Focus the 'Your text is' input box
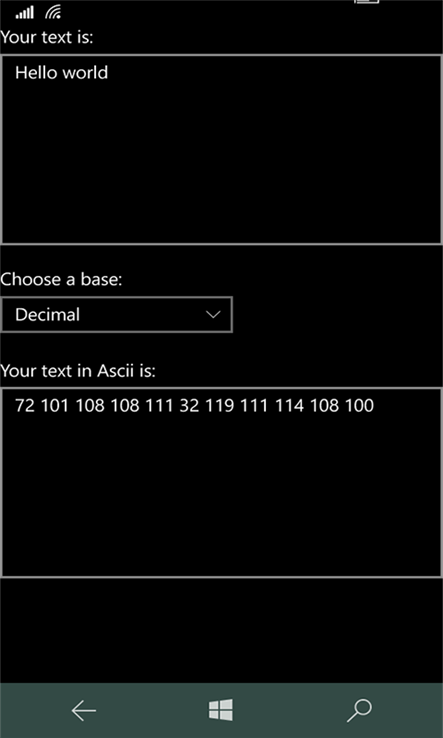Viewport: 443px width, 738px height. [x=221, y=149]
